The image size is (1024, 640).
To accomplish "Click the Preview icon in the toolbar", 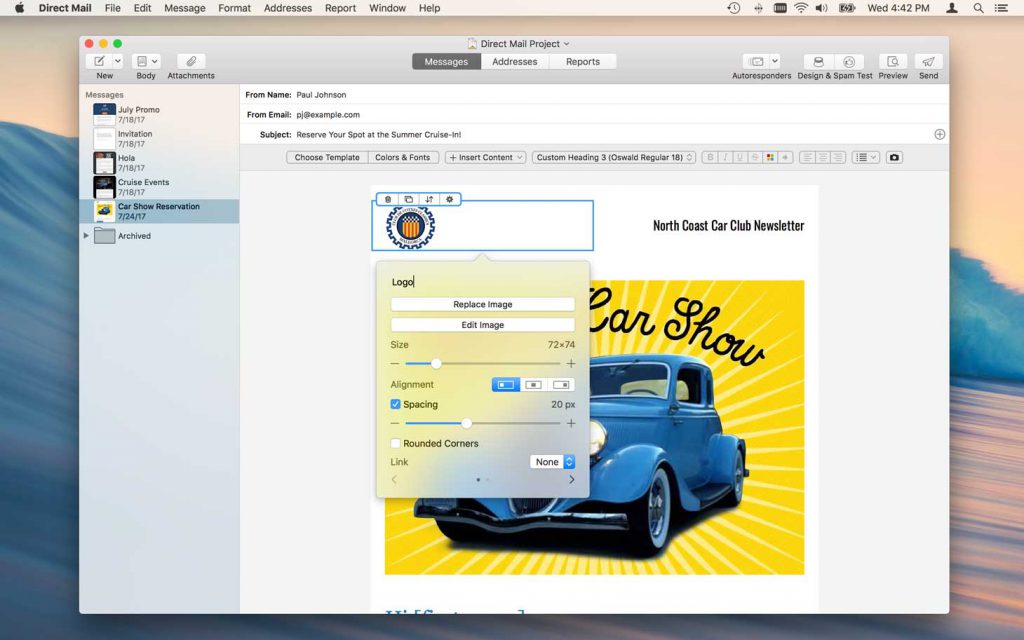I will click(x=892, y=62).
